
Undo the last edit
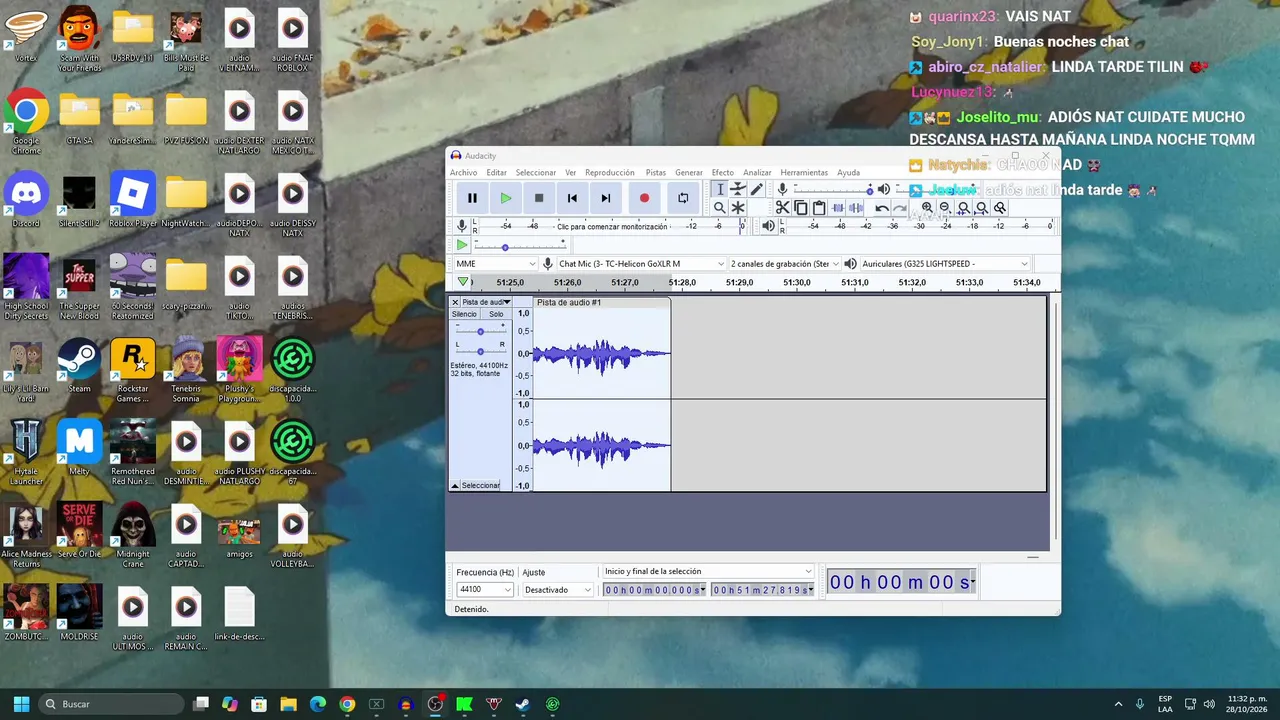pyautogui.click(x=882, y=208)
